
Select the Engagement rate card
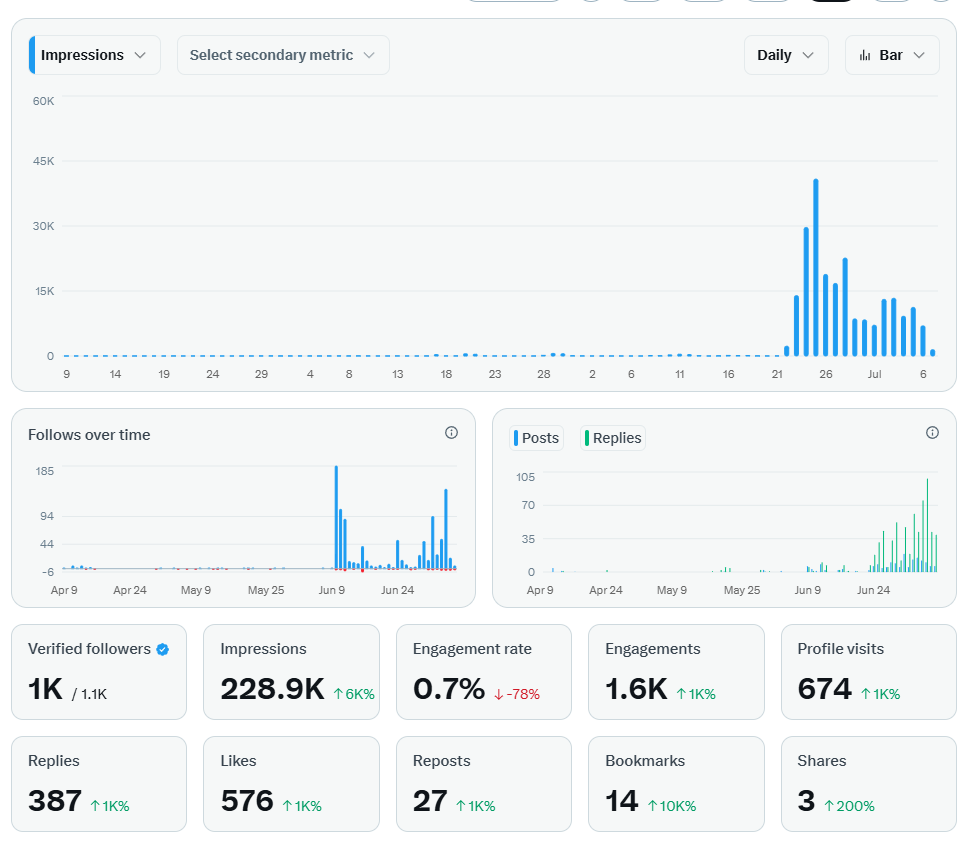tap(484, 672)
